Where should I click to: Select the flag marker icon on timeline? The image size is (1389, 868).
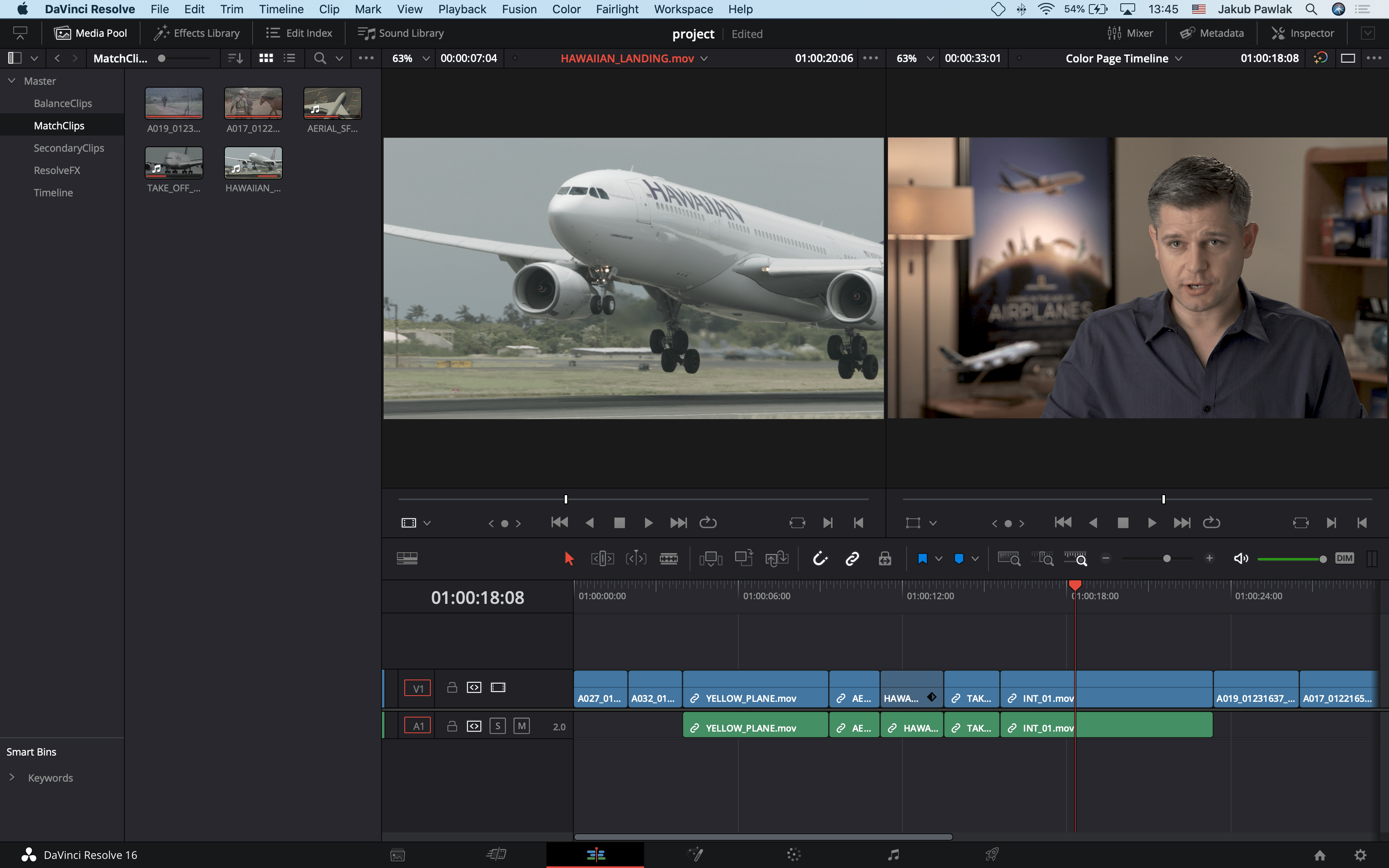pyautogui.click(x=922, y=558)
